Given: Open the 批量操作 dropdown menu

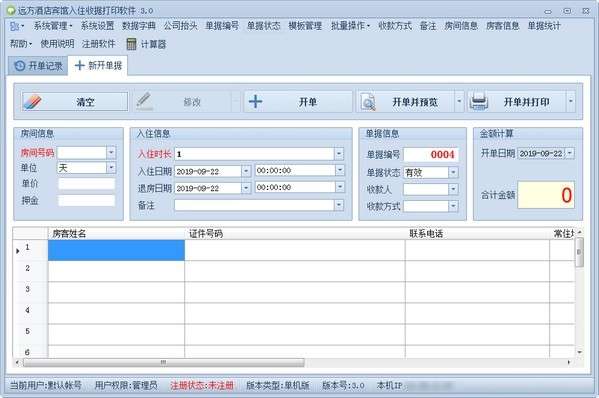Looking at the screenshot, I should click(x=350, y=26).
